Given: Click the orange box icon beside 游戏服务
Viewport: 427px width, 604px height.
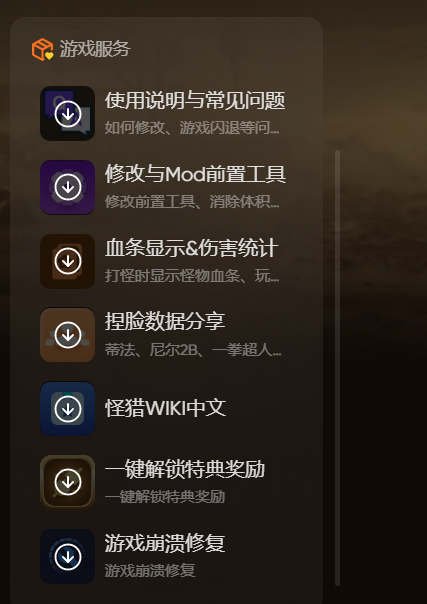Looking at the screenshot, I should [x=42, y=49].
